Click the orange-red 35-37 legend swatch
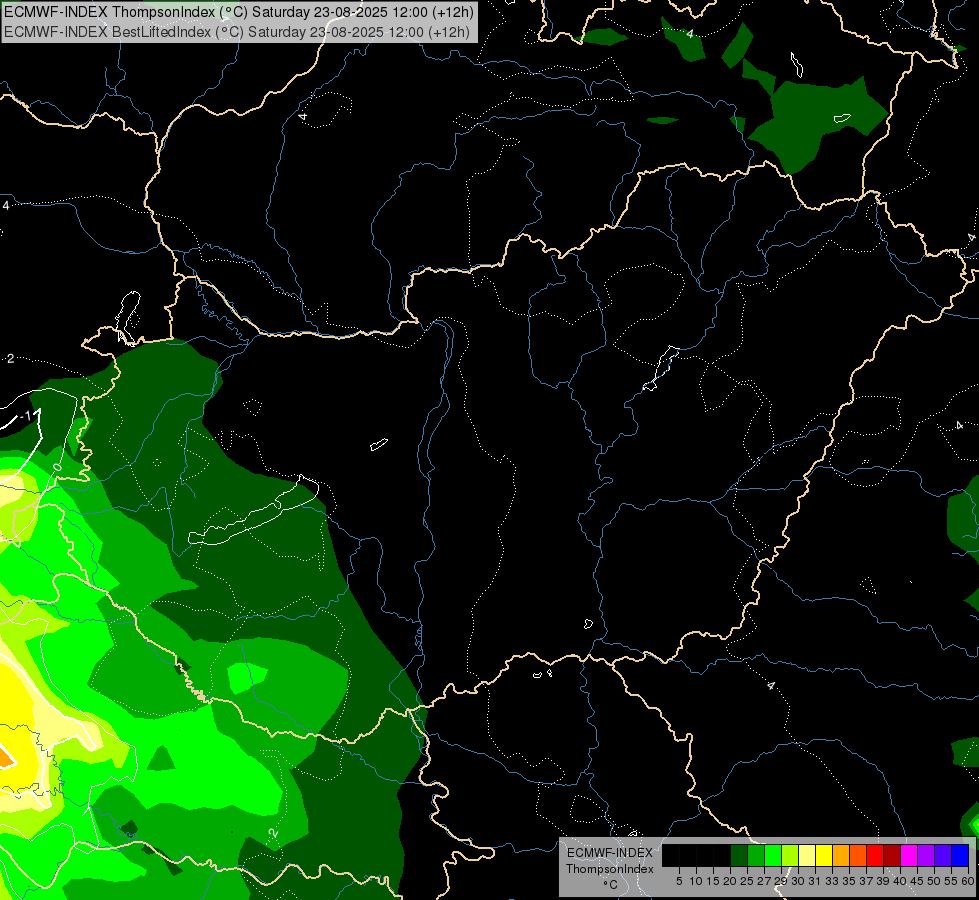 coord(858,855)
